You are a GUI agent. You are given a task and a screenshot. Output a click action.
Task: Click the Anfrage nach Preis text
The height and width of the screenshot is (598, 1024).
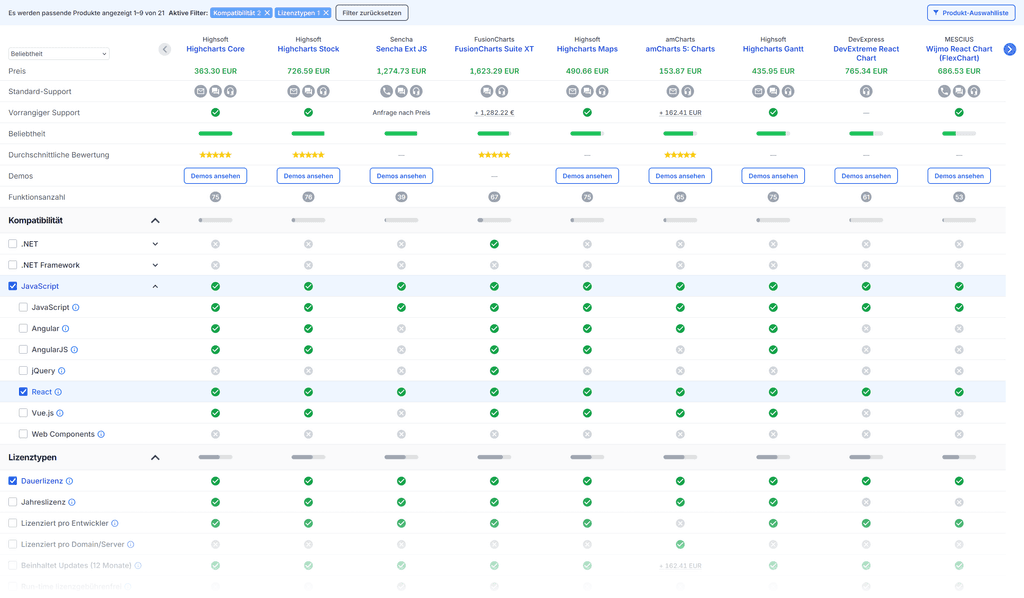tap(401, 113)
